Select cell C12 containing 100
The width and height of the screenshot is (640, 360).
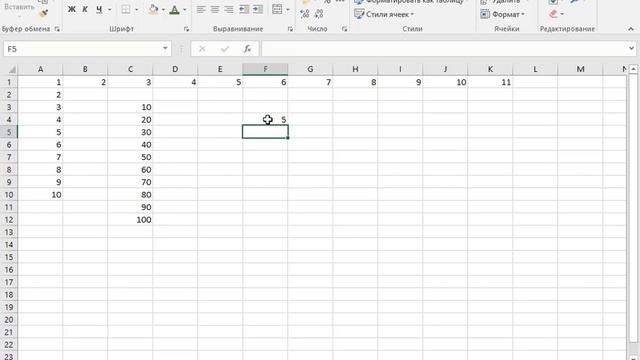pos(130,220)
